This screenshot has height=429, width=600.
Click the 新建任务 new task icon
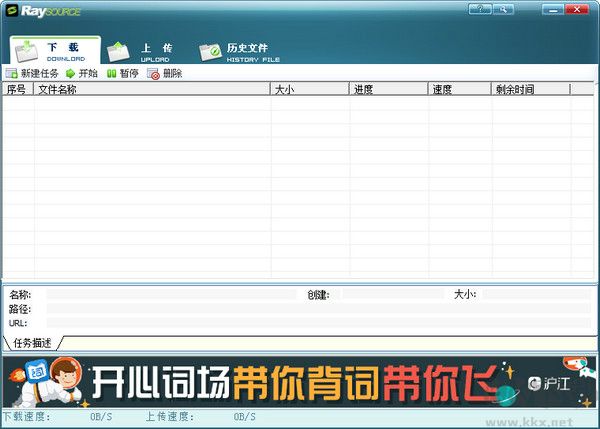click(11, 73)
